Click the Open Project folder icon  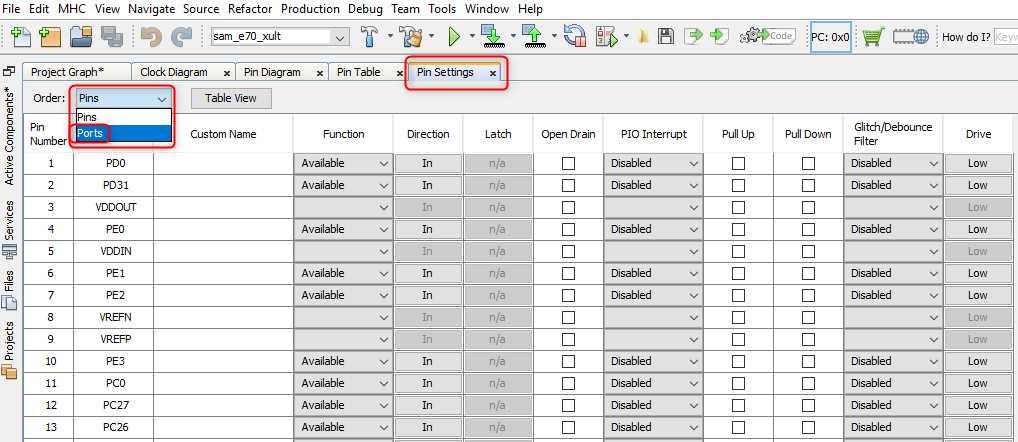[x=81, y=37]
